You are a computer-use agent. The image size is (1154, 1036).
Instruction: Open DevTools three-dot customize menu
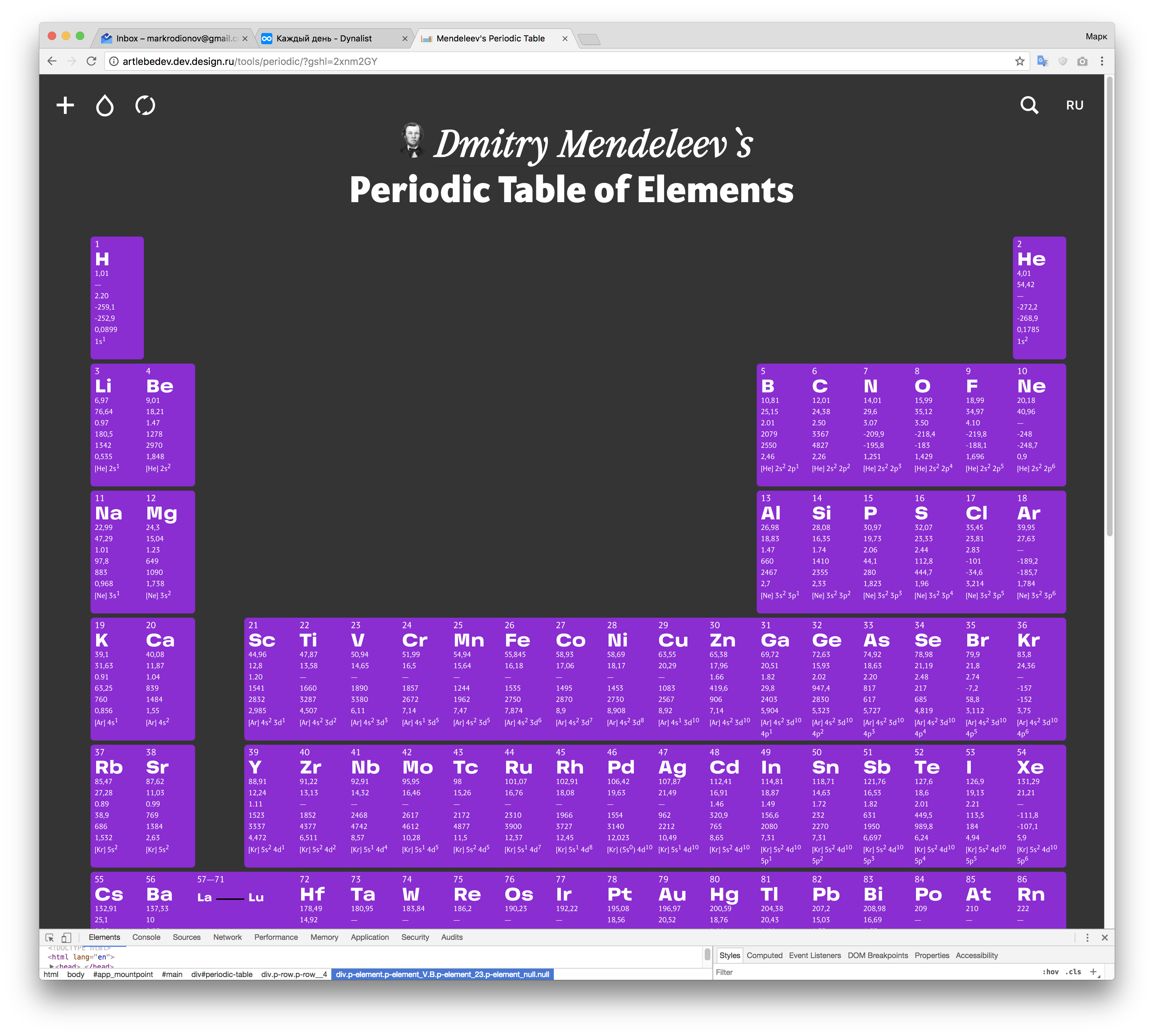tap(1087, 937)
